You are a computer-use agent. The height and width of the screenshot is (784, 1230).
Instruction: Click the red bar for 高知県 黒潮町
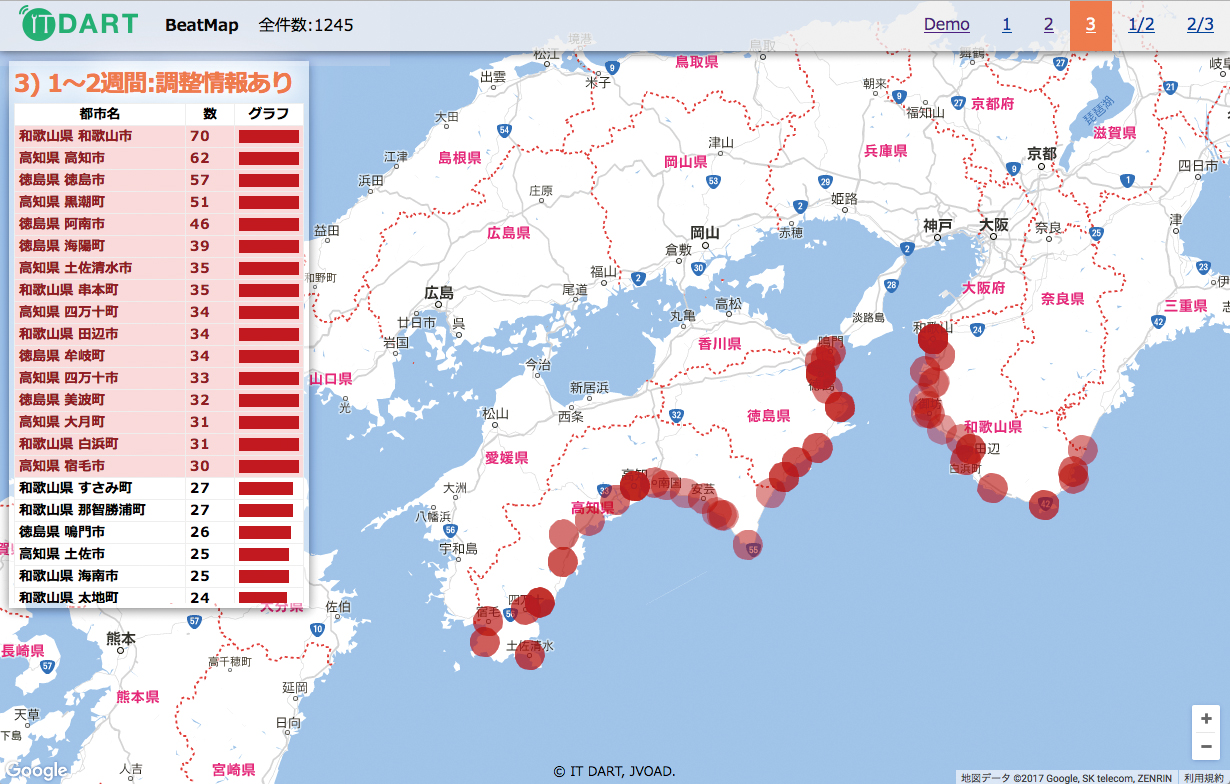coord(268,202)
